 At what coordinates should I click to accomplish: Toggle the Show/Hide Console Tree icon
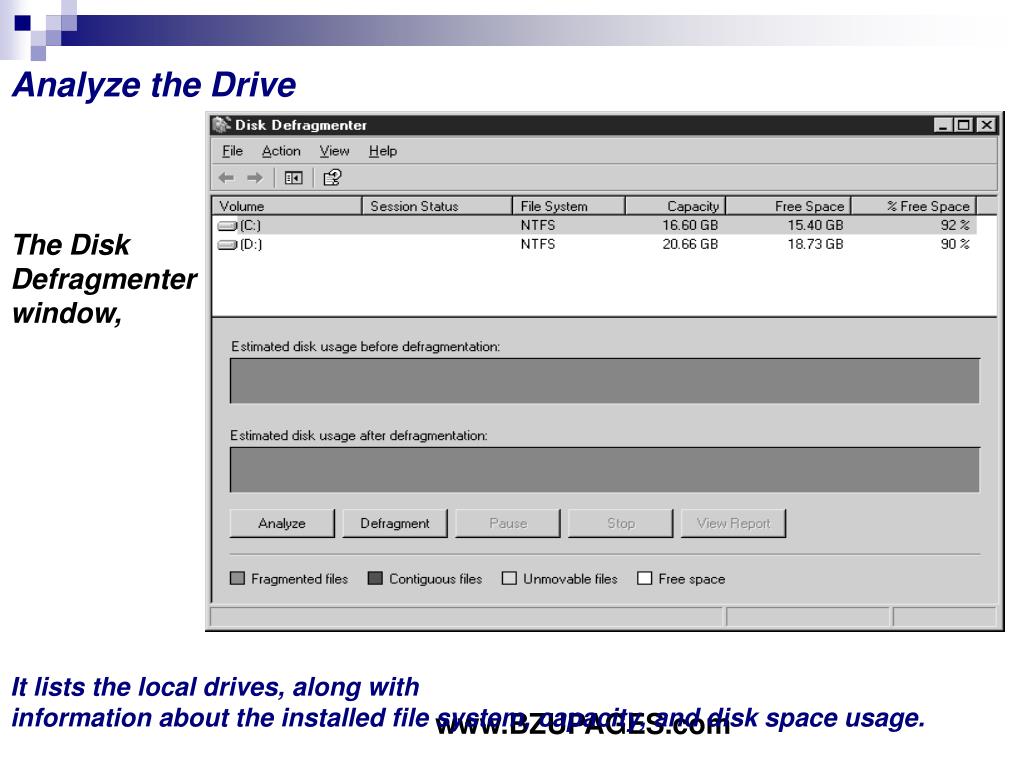coord(293,178)
